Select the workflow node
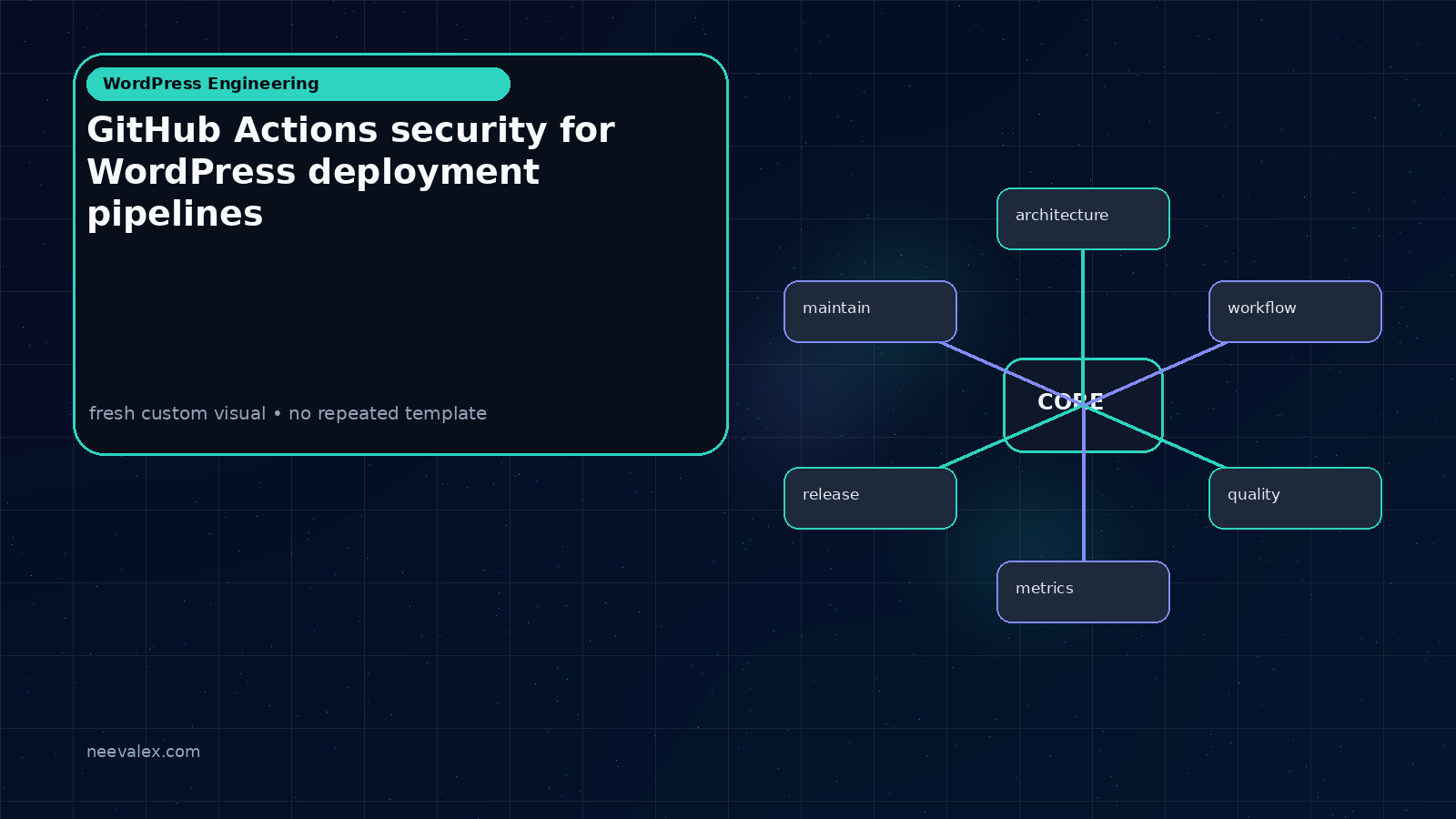The image size is (1456, 819). coord(1295,312)
